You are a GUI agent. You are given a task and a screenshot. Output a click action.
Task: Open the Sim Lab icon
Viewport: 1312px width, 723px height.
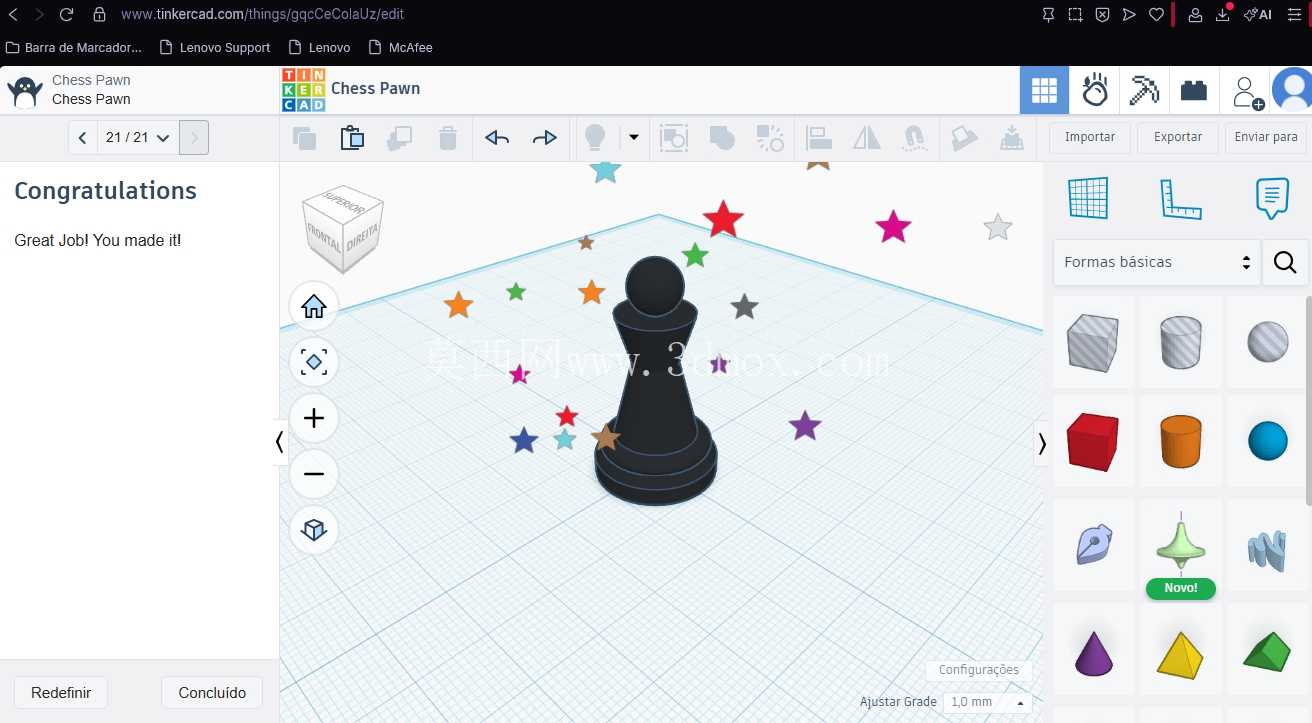tap(1095, 91)
